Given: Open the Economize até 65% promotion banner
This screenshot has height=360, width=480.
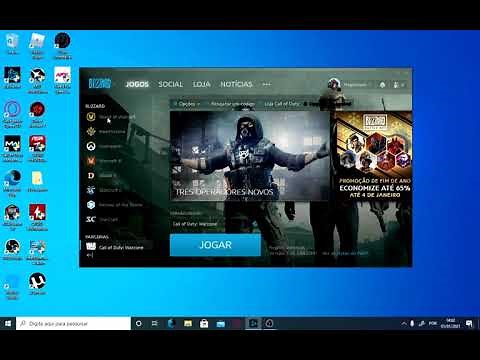Looking at the screenshot, I should click(374, 156).
